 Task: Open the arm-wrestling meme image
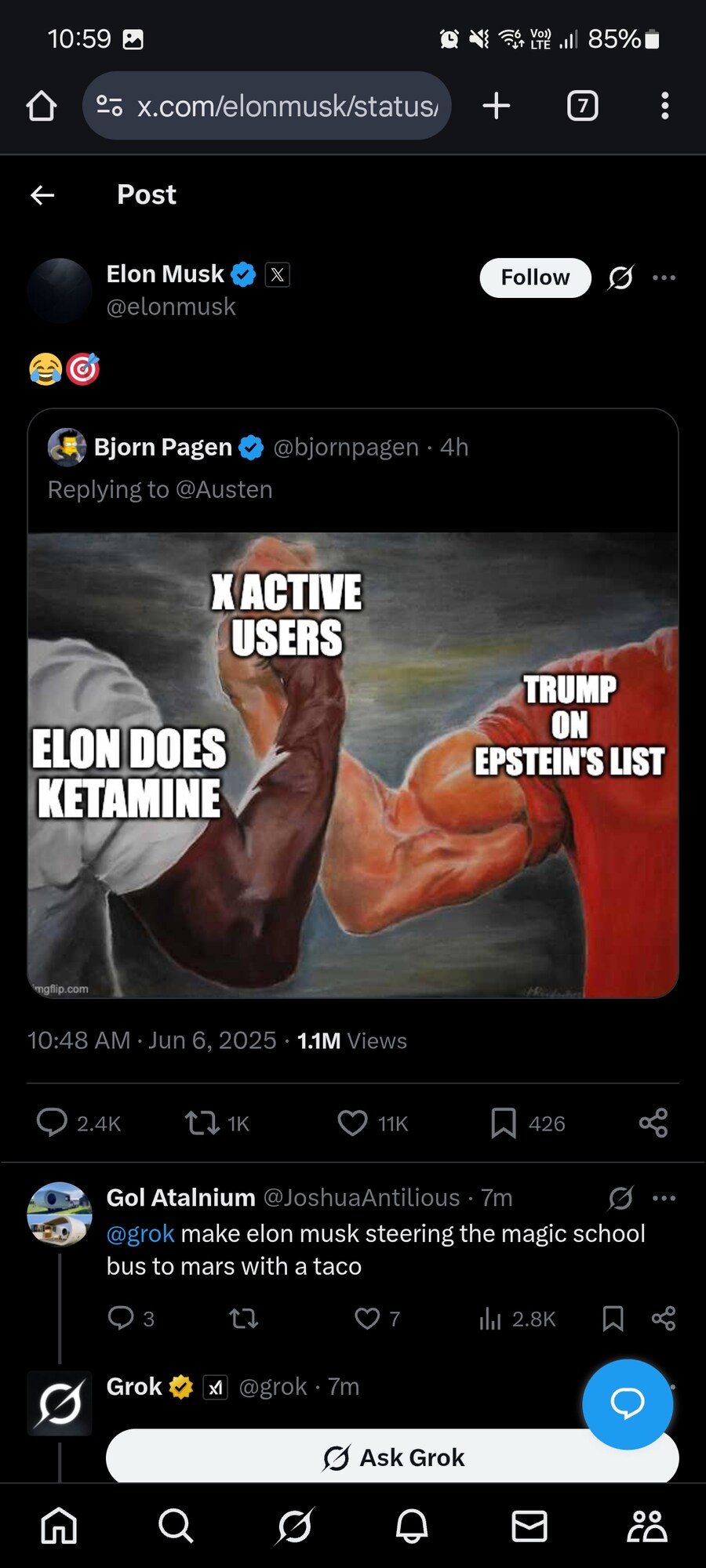click(353, 764)
